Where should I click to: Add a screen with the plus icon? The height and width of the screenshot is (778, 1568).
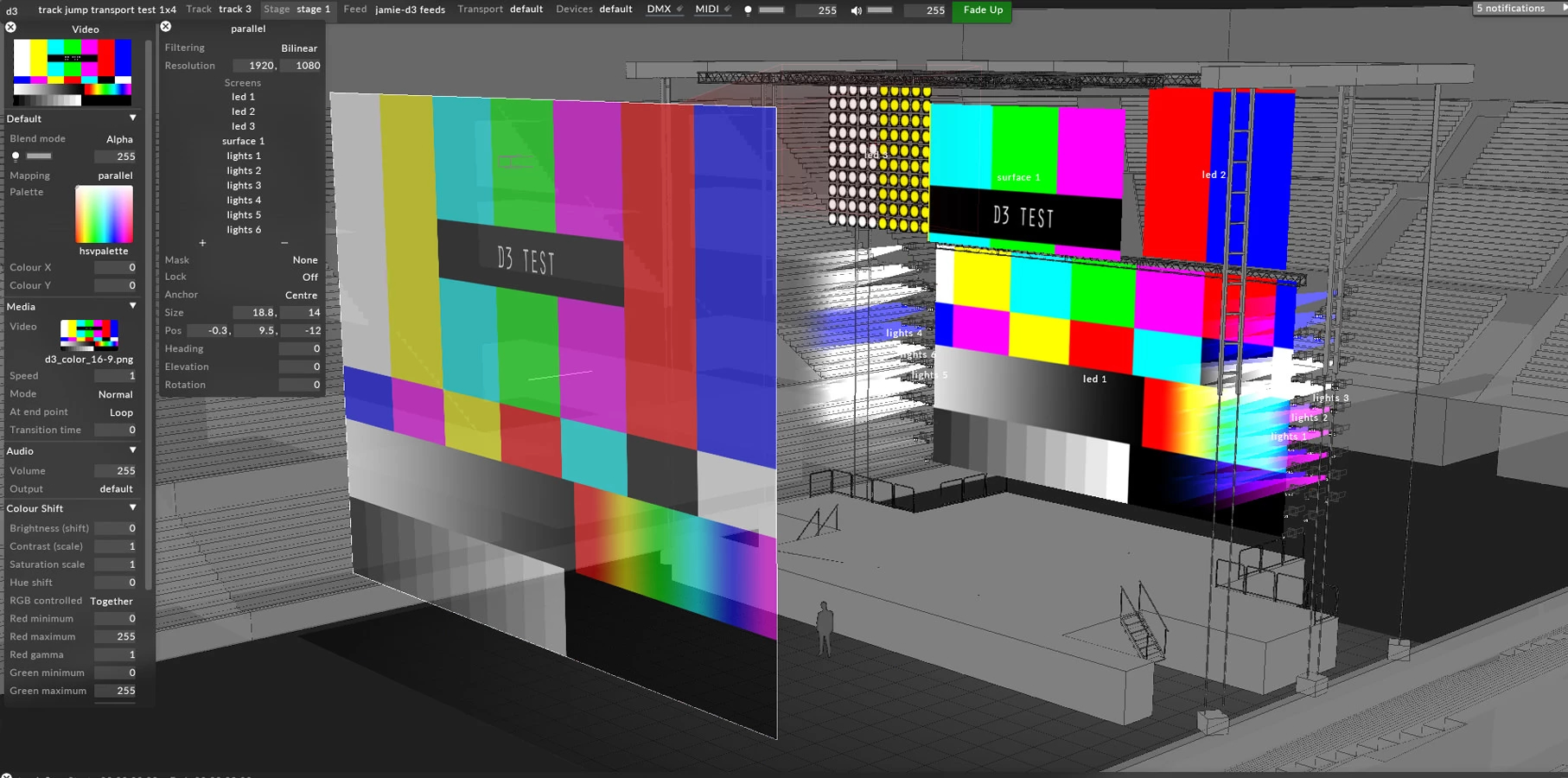pos(202,243)
